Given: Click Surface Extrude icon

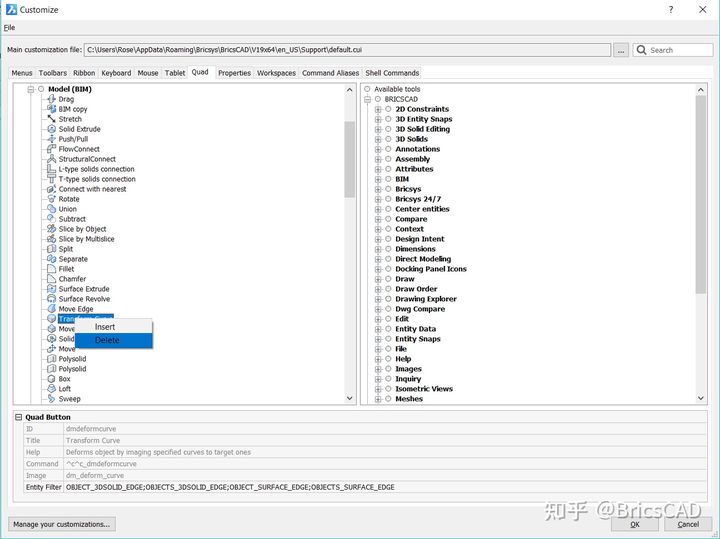Looking at the screenshot, I should (x=51, y=289).
